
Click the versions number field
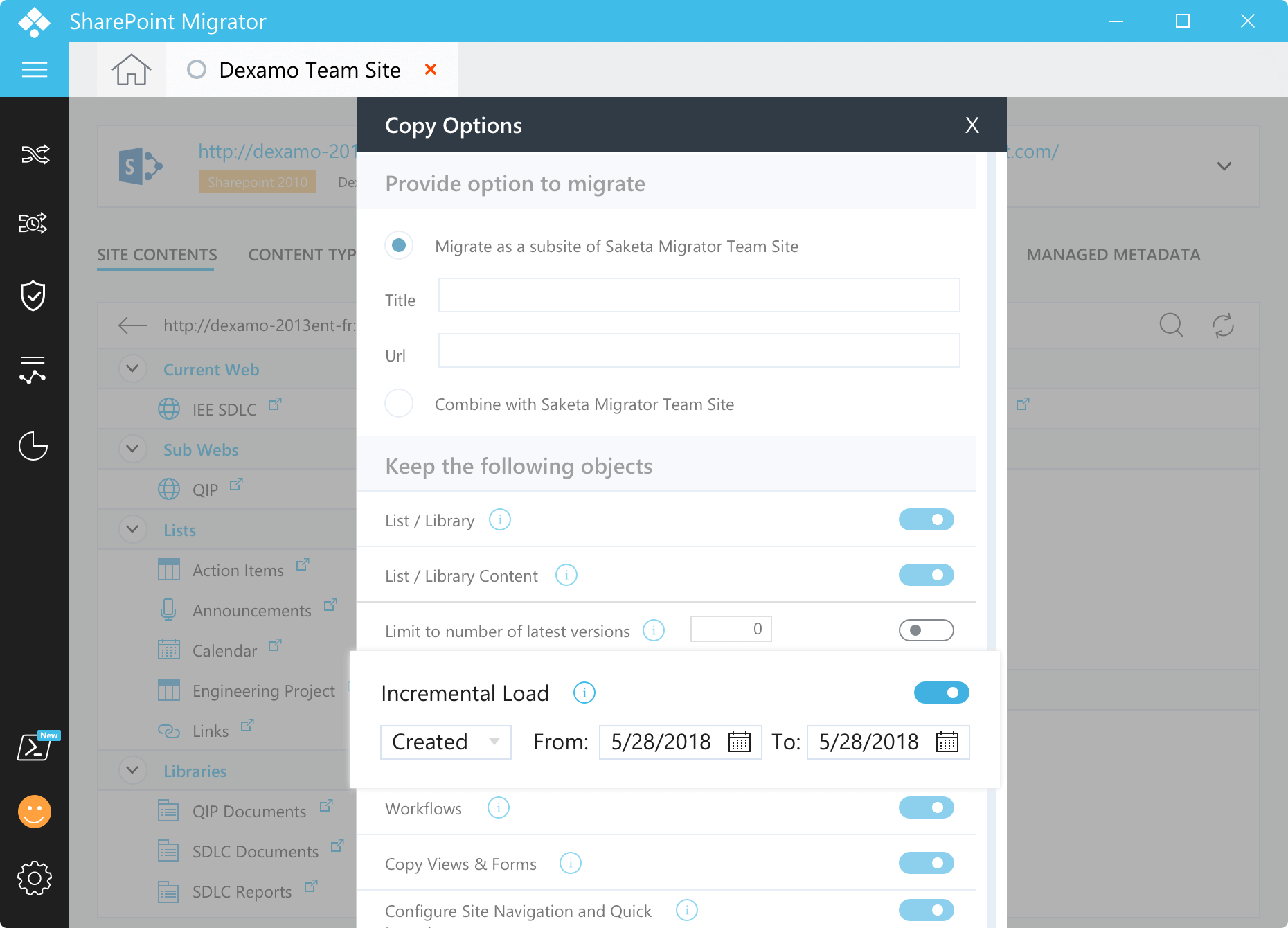coord(731,629)
